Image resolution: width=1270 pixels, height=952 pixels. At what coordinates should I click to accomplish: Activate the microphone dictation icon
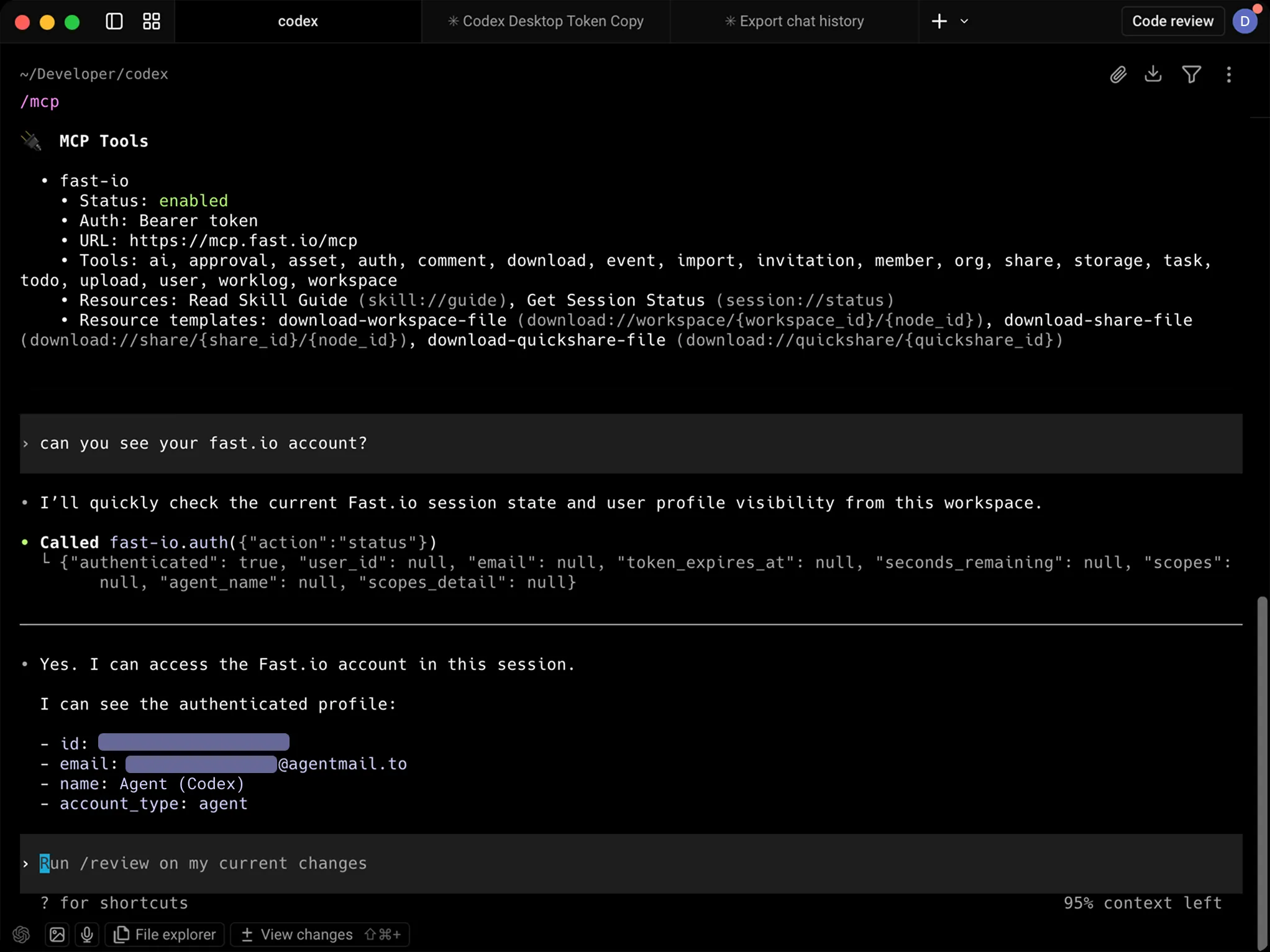point(87,935)
